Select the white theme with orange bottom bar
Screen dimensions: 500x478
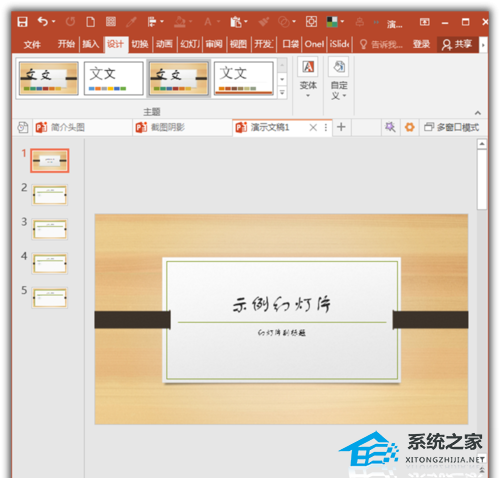244,78
